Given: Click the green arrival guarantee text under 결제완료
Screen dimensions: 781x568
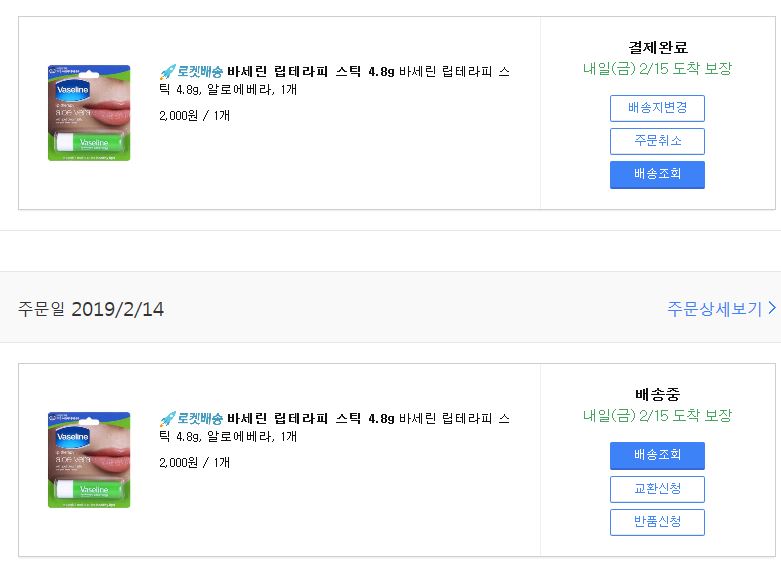Looking at the screenshot, I should [x=658, y=69].
